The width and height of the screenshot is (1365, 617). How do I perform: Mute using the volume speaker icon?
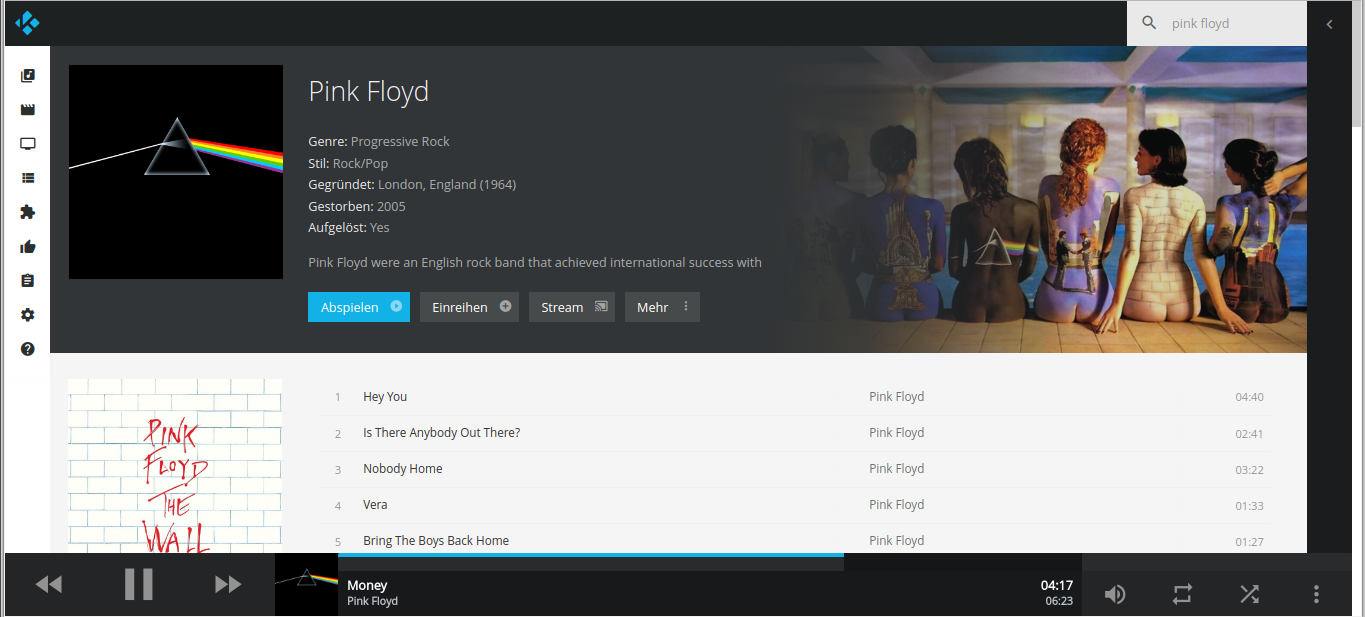click(x=1115, y=595)
